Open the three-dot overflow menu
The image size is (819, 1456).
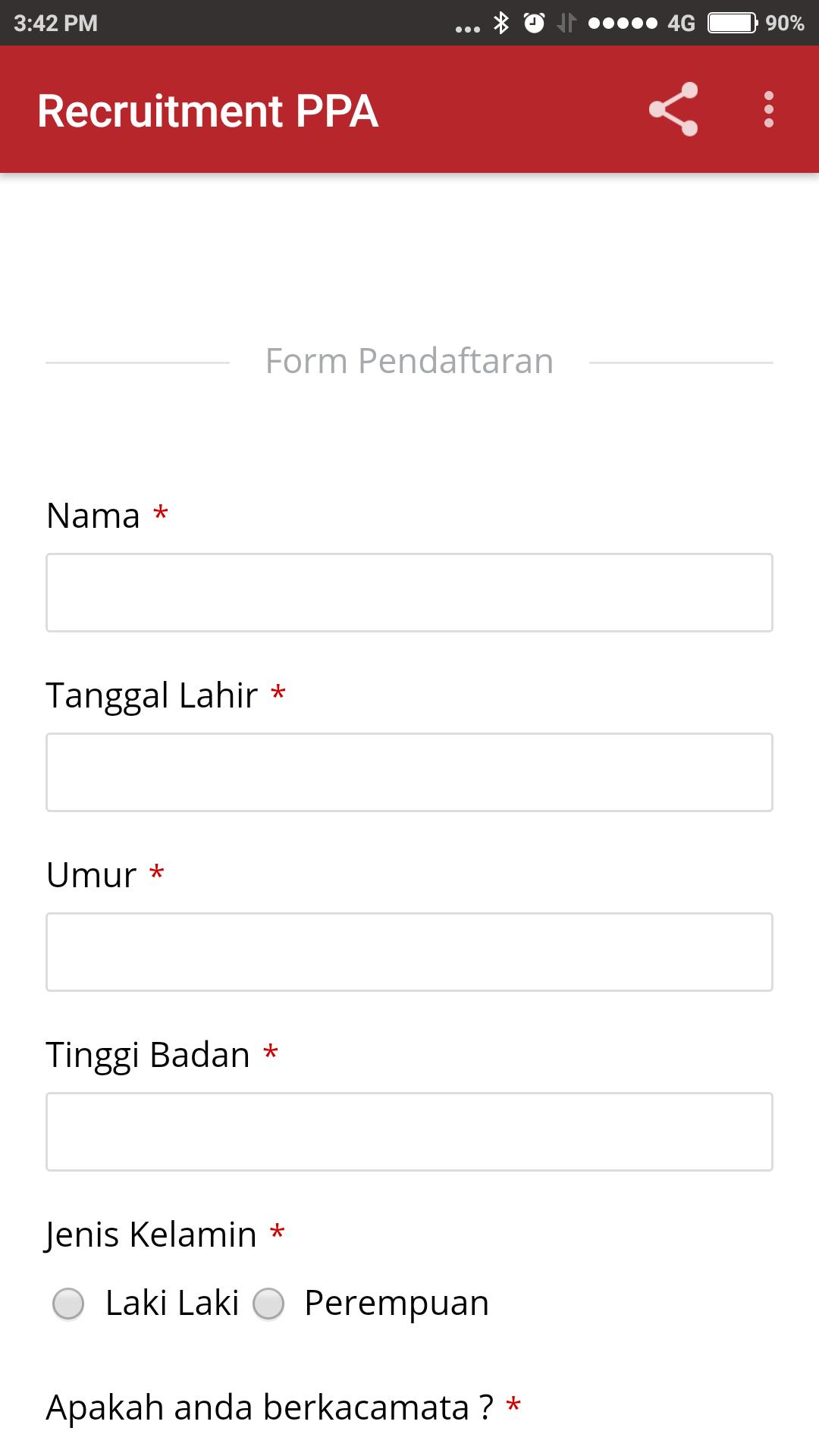coord(769,109)
